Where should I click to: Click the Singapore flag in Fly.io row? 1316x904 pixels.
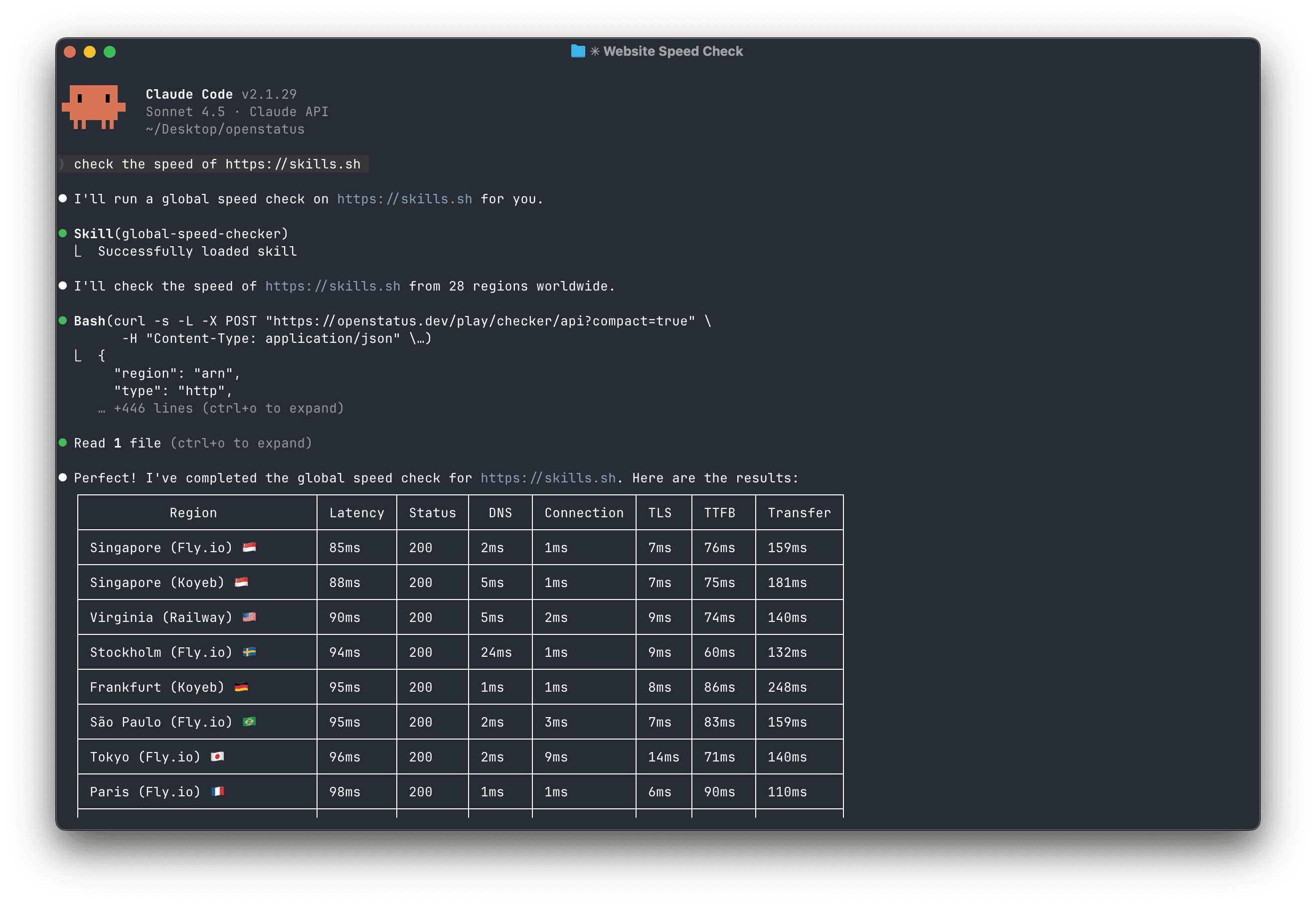[249, 547]
